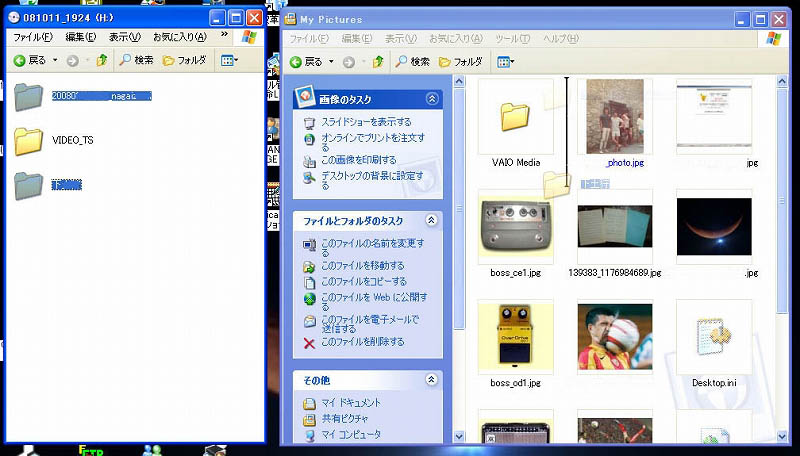This screenshot has height=456, width=800.
Task: Select the Desktop.ini file icon
Action: pos(713,337)
